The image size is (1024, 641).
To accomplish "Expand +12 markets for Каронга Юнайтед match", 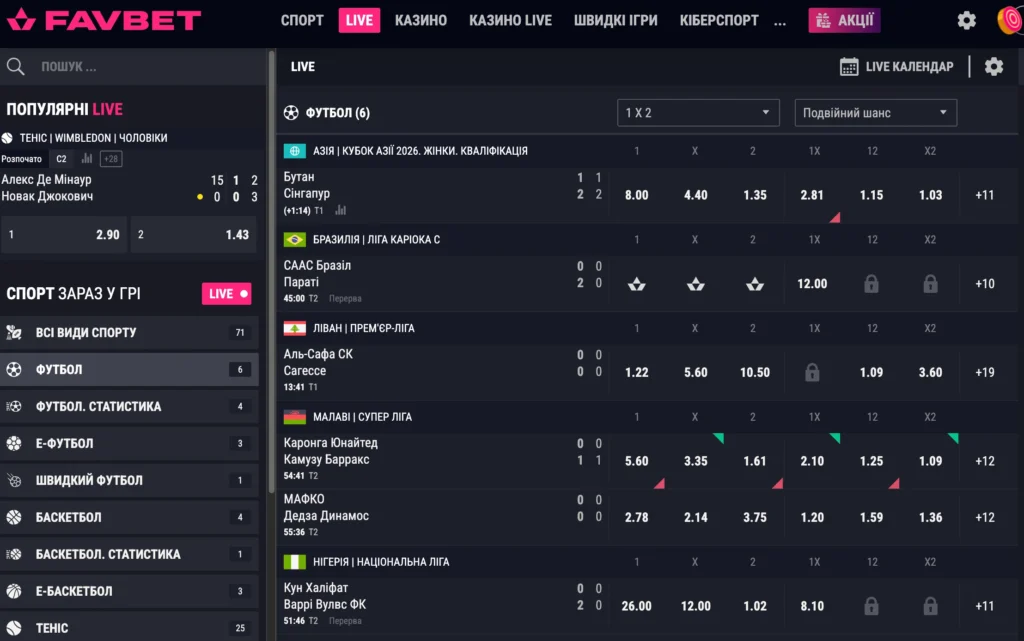I will coord(984,461).
